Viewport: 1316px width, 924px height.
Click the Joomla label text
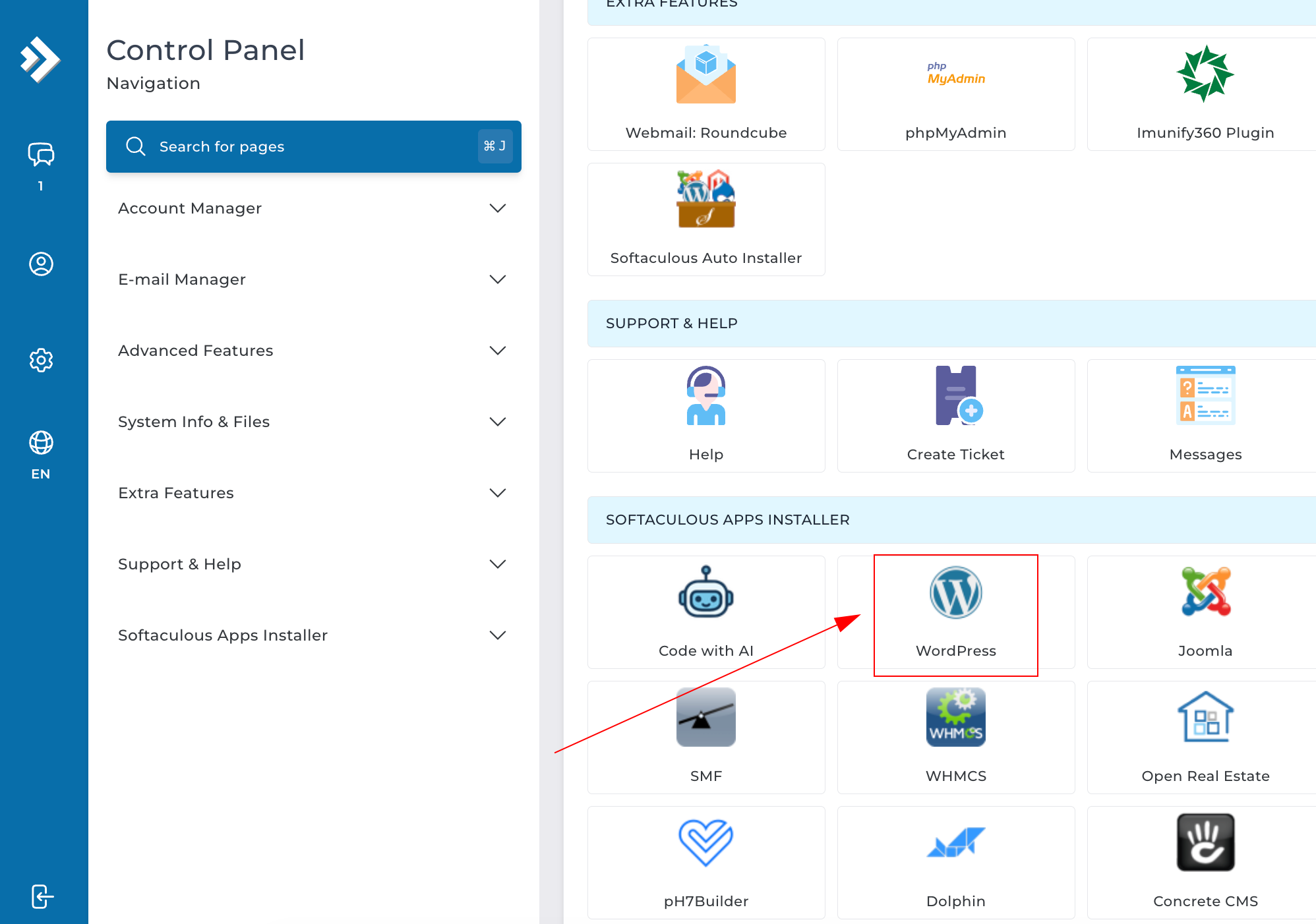1205,651
